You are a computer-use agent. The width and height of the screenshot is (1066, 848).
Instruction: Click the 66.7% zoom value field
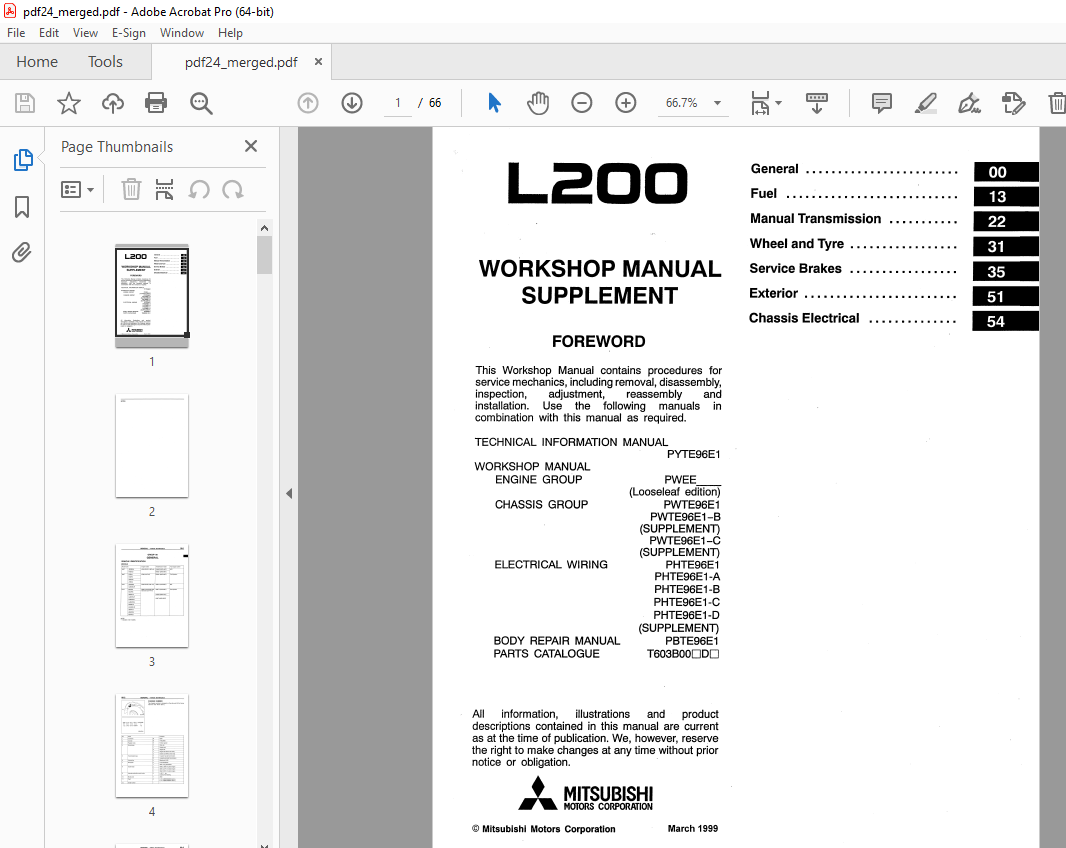click(x=681, y=103)
